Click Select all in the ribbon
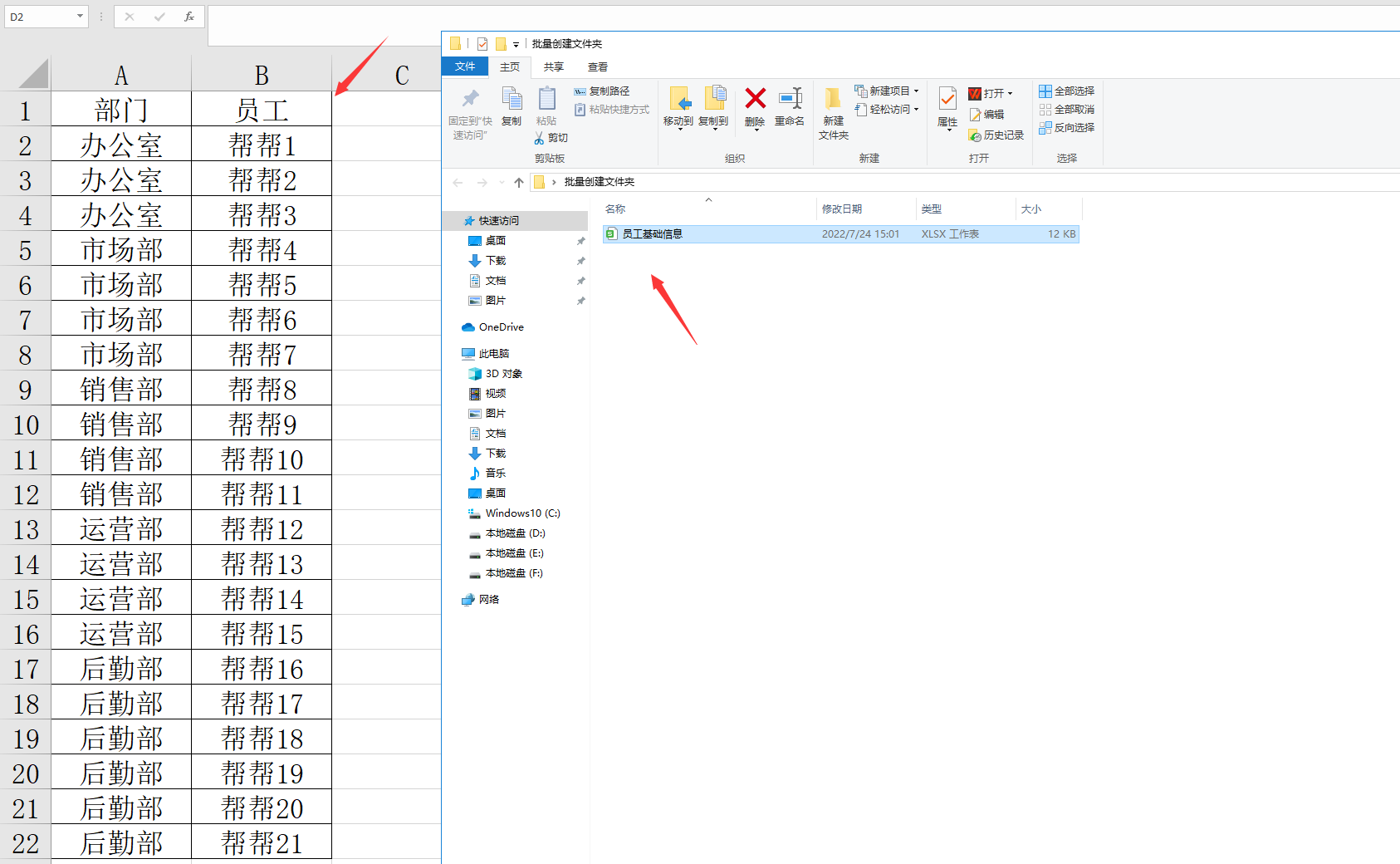 pos(1066,91)
